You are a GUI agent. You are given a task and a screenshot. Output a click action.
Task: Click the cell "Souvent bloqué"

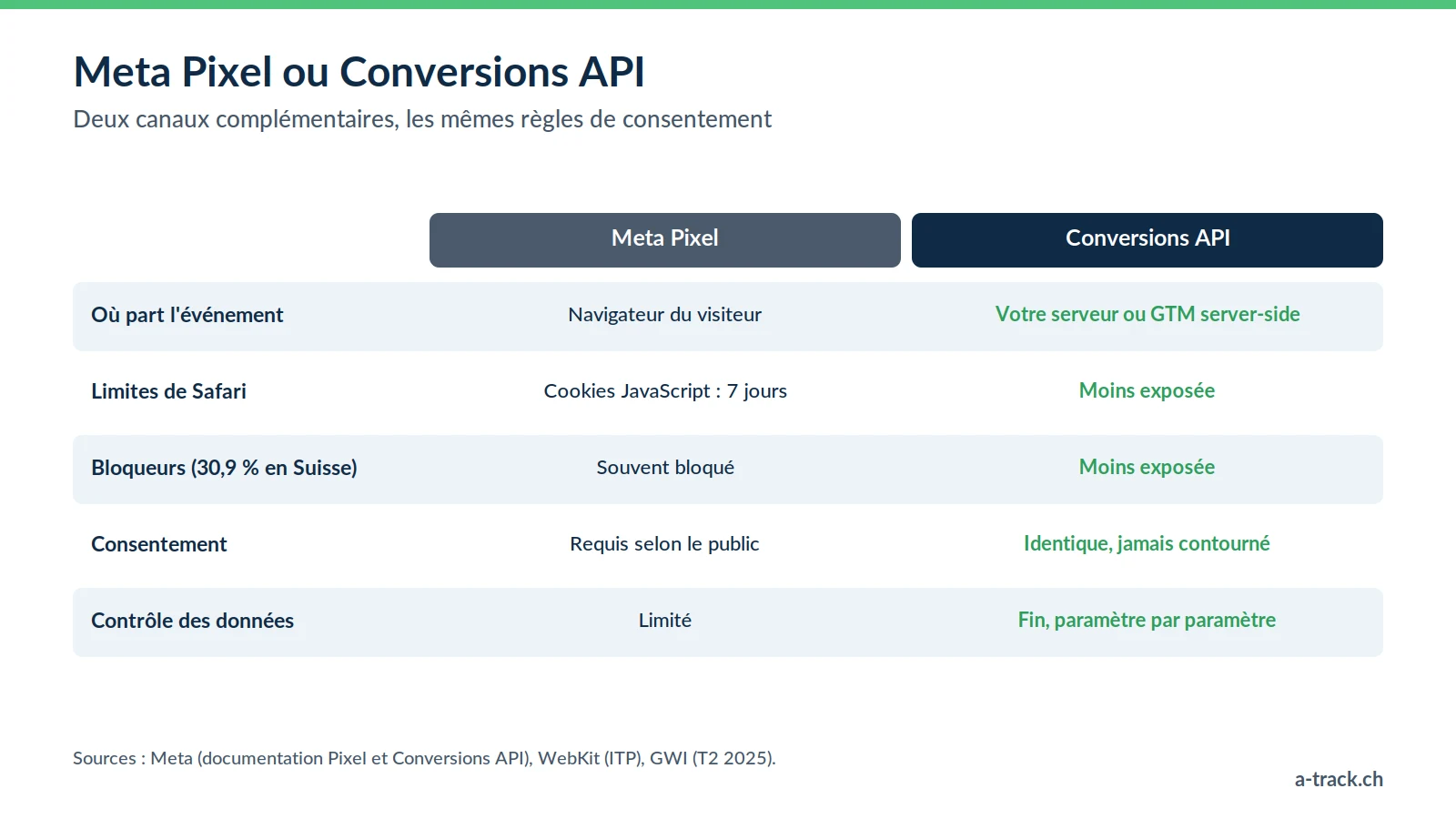pos(665,468)
